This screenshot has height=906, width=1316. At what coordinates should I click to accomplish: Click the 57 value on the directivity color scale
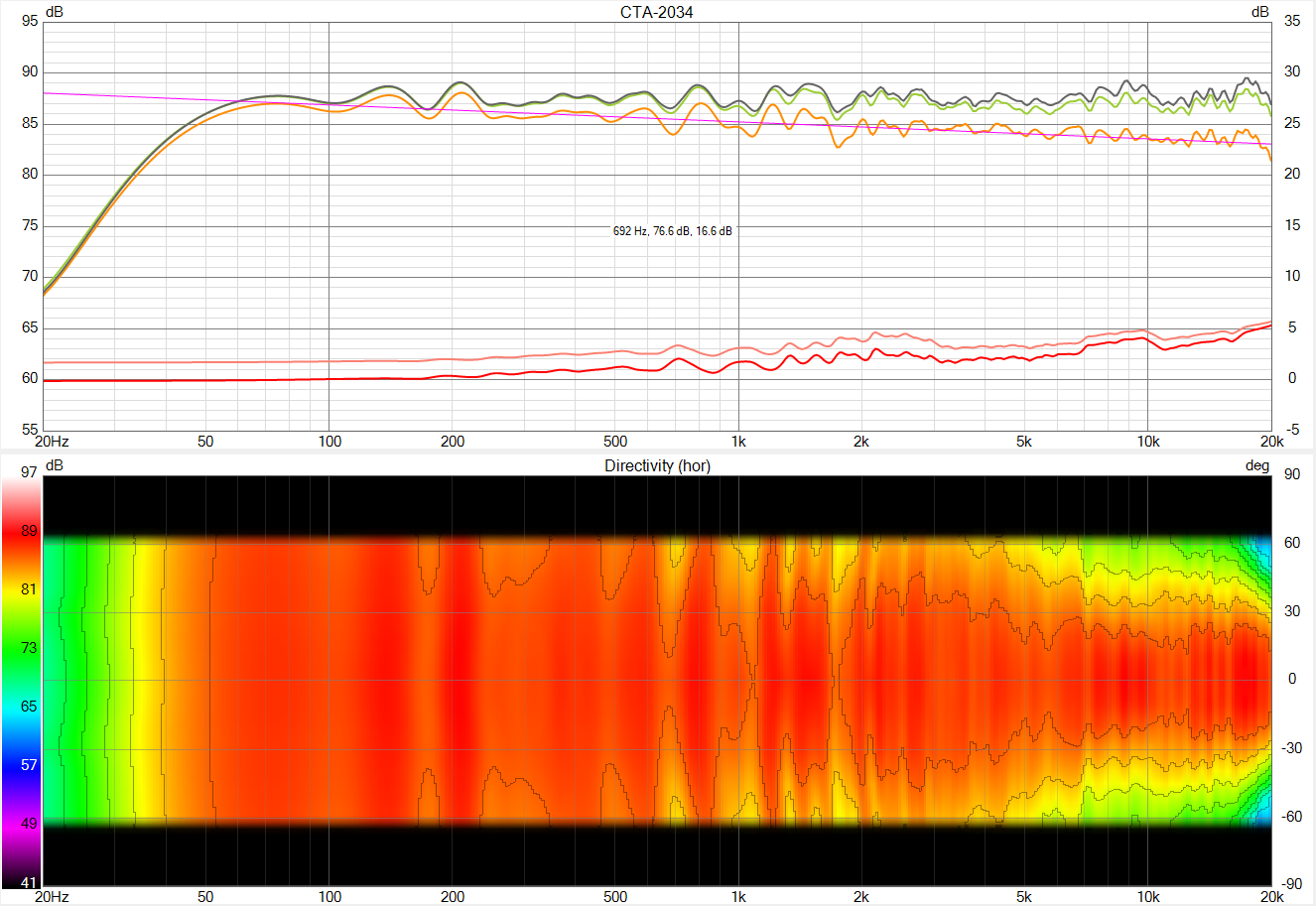point(30,765)
